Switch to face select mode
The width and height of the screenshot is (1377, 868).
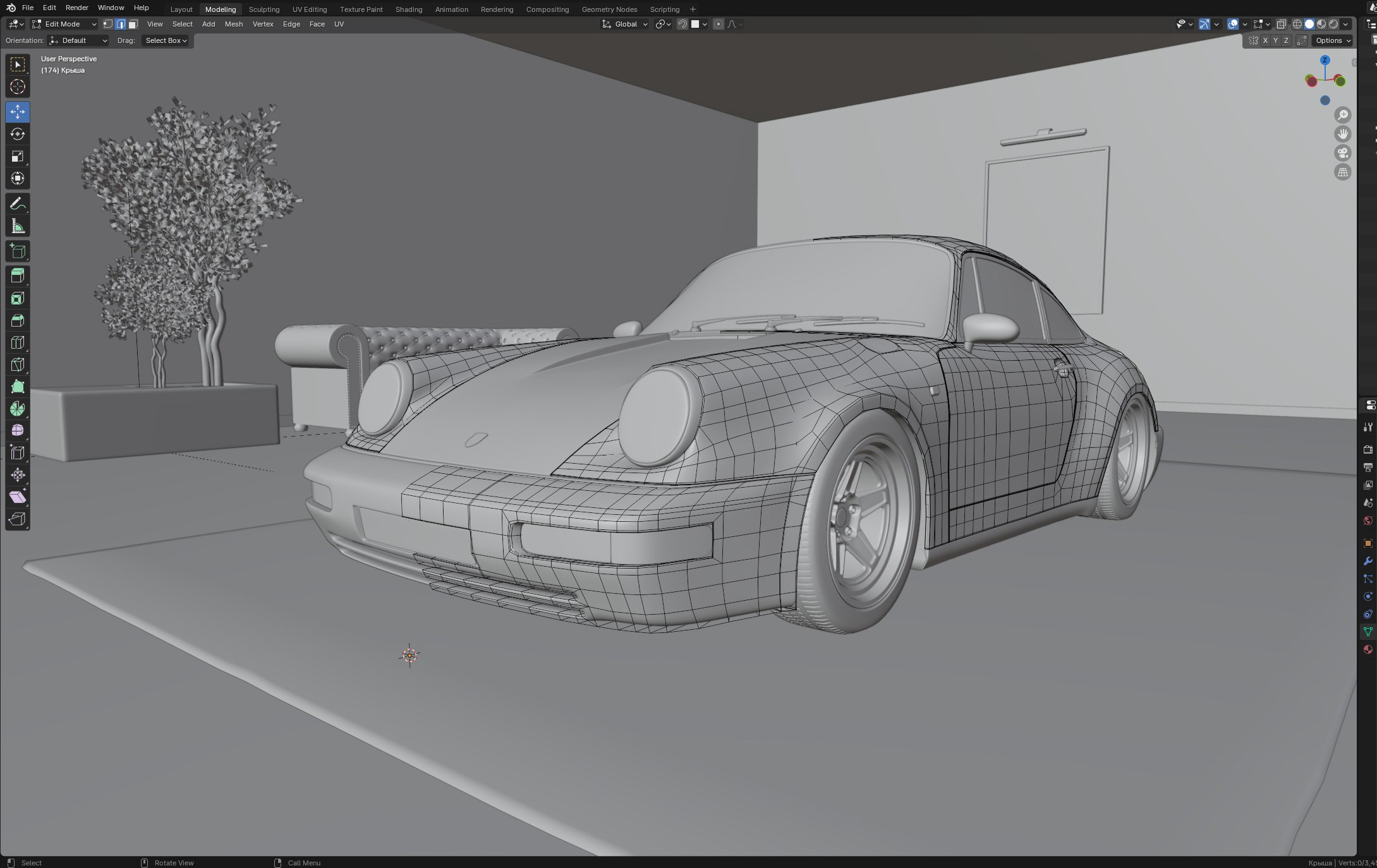pyautogui.click(x=133, y=24)
